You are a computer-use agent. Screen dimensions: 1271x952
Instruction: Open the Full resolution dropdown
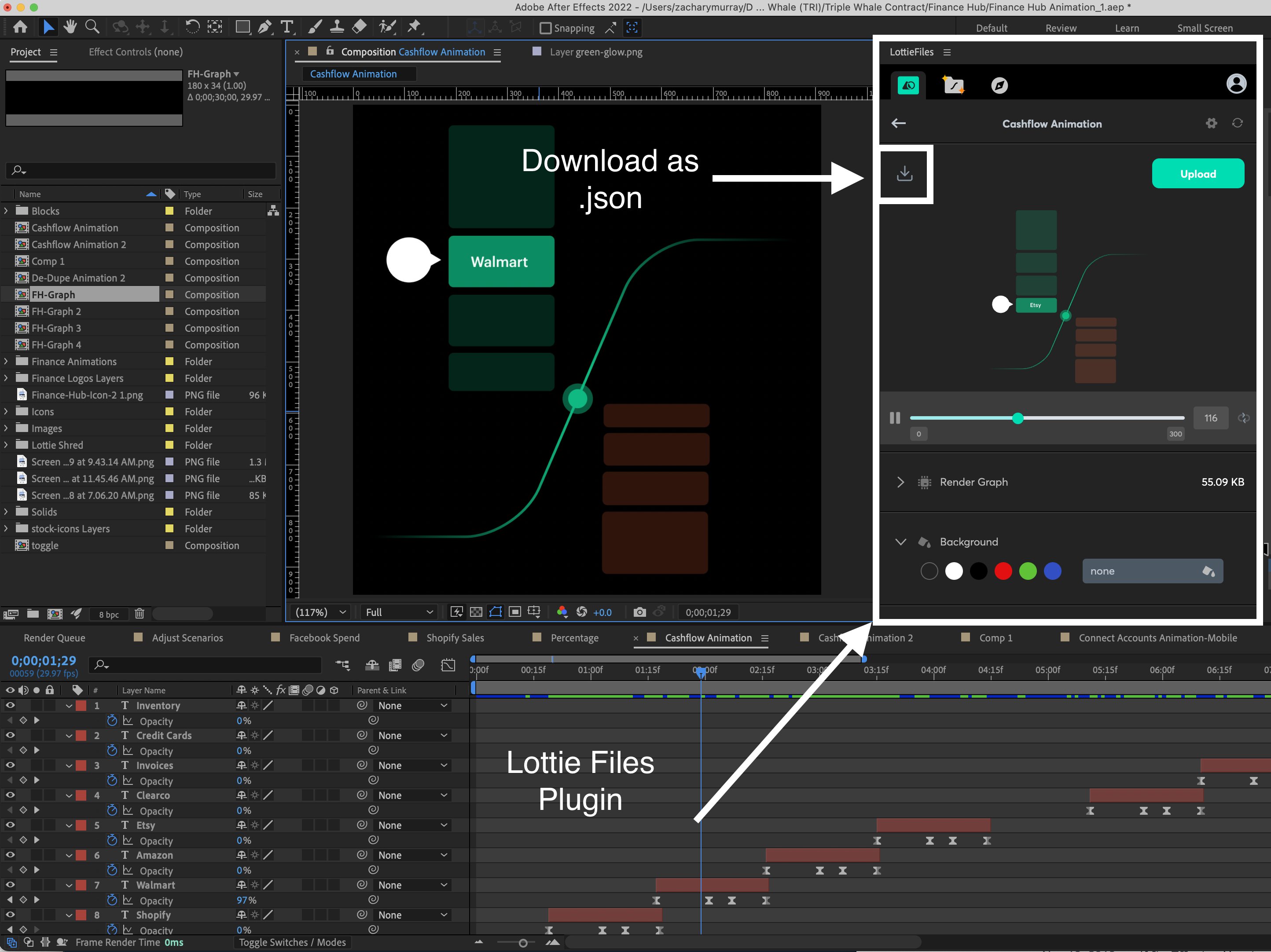(399, 612)
